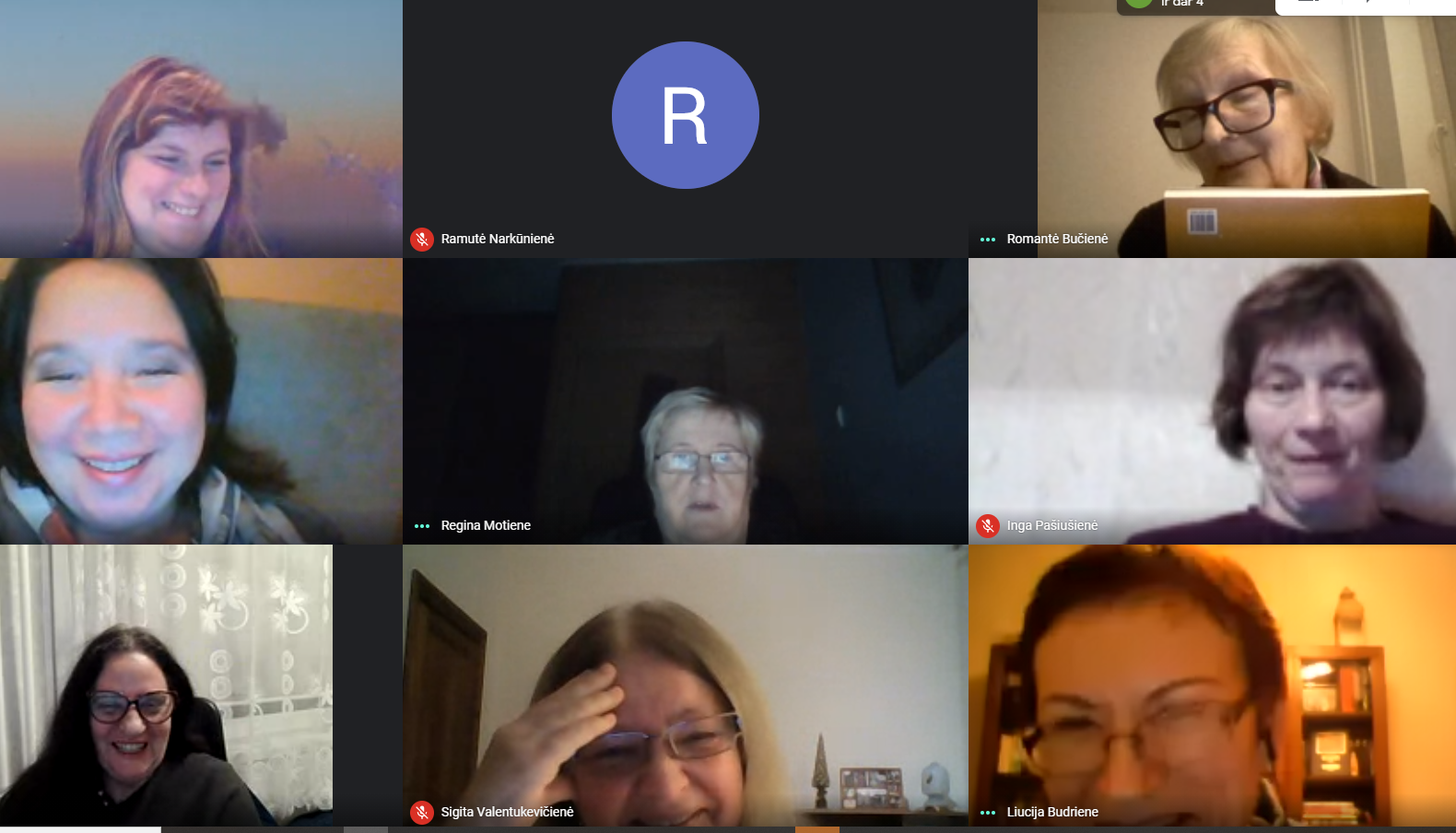This screenshot has width=1456, height=833.
Task: Click the Ramutė Narkūnienė name label
Action: pyautogui.click(x=498, y=239)
